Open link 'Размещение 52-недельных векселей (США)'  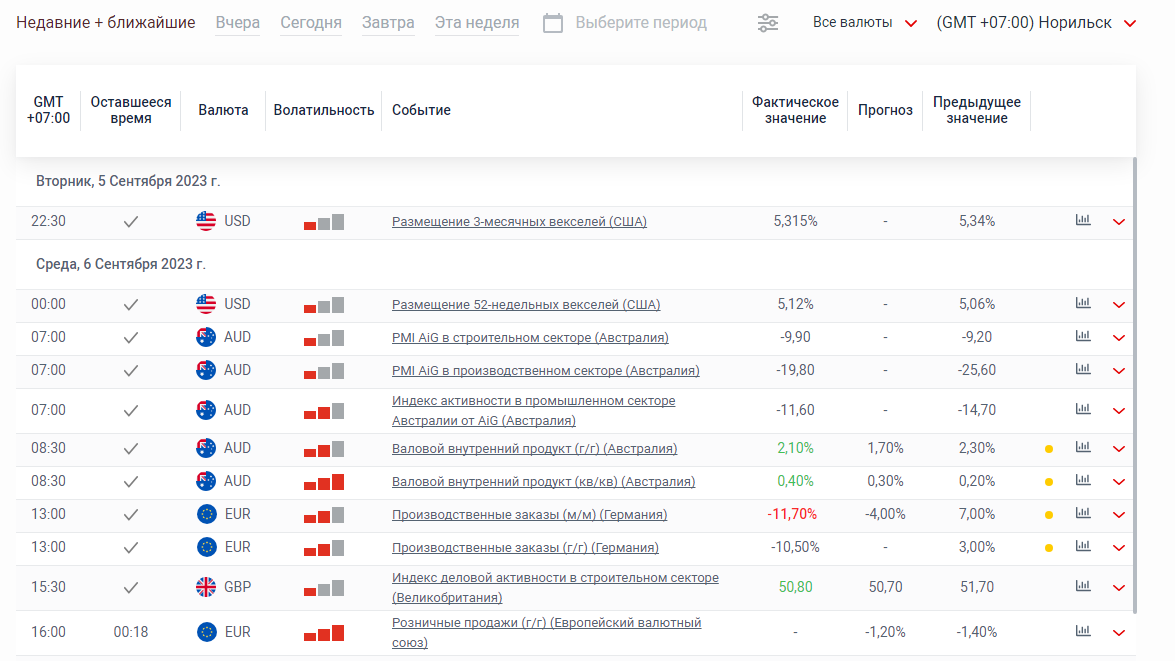pos(526,305)
